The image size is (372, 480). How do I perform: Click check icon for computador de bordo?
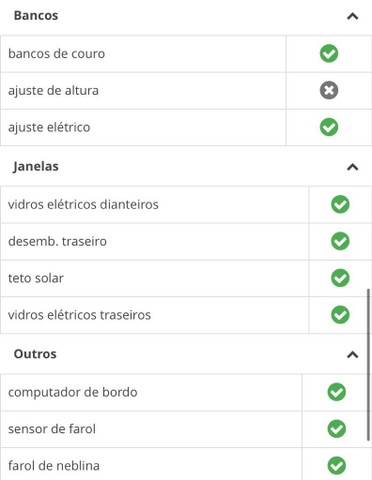[x=337, y=392]
